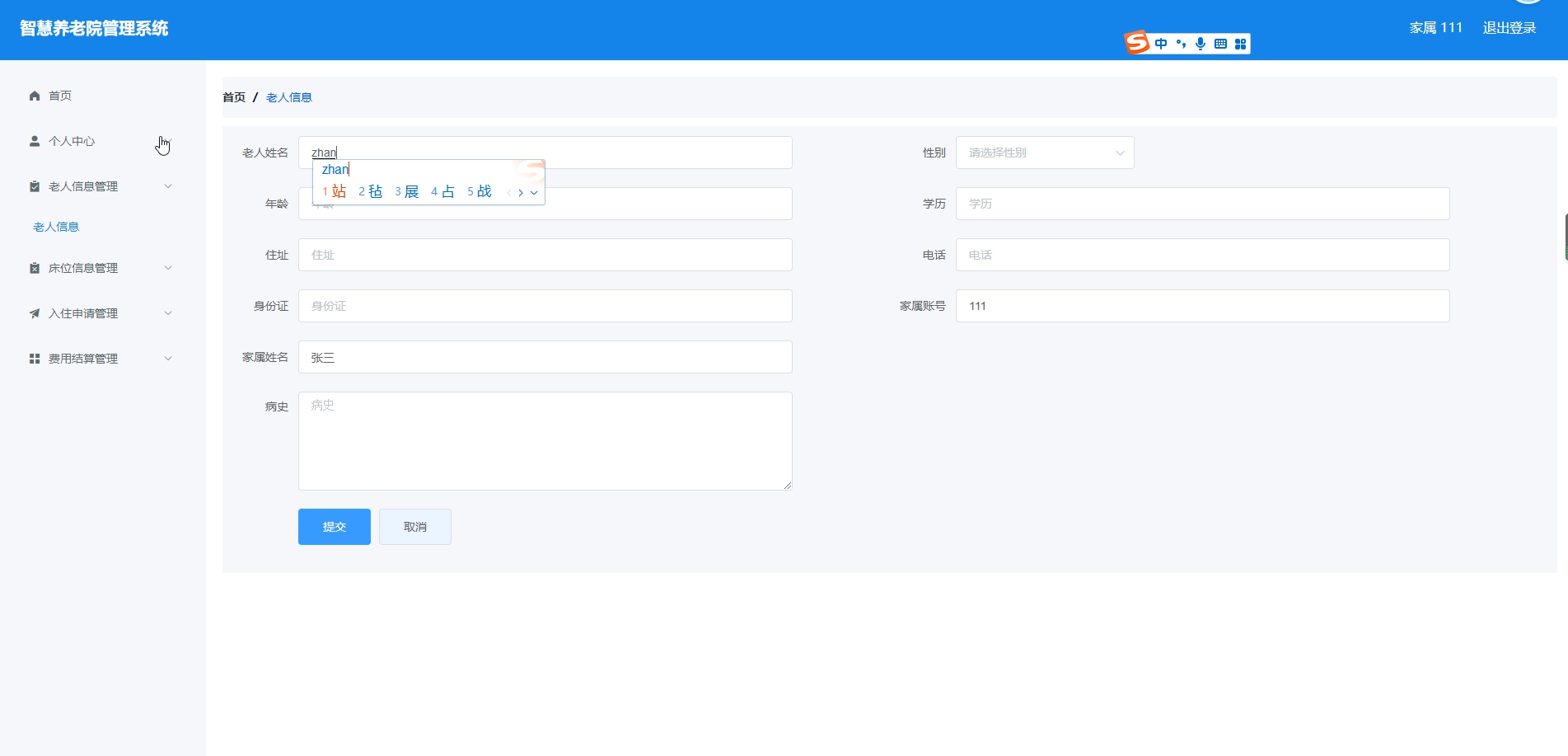Switch punctuation mode in the IME toolbar
The height and width of the screenshot is (756, 1568).
[1181, 44]
